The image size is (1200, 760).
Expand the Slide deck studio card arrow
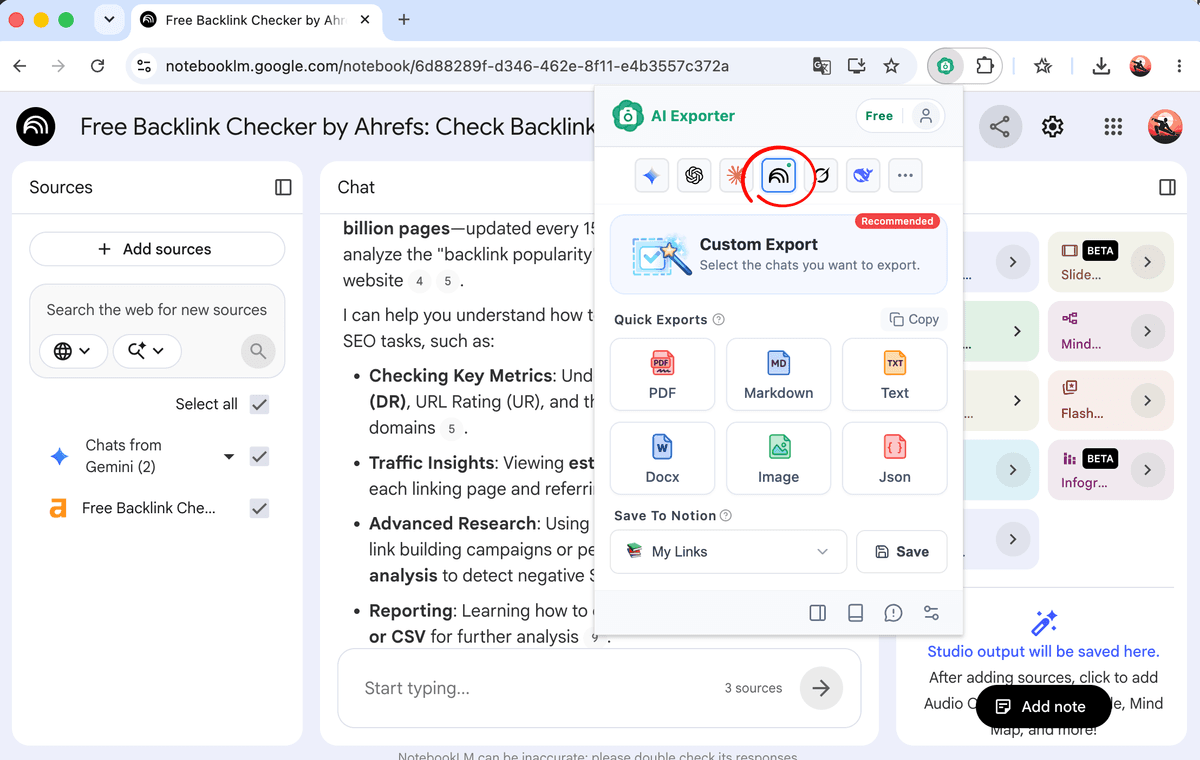click(x=1147, y=262)
